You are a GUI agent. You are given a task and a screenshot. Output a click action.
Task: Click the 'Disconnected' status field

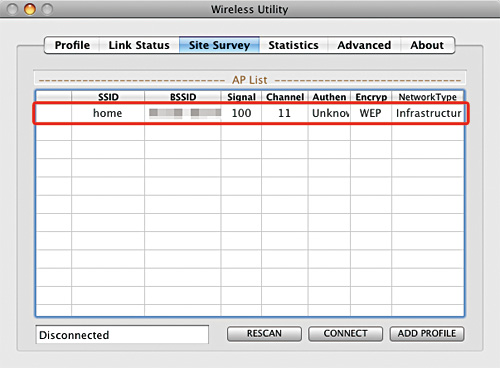[x=122, y=335]
